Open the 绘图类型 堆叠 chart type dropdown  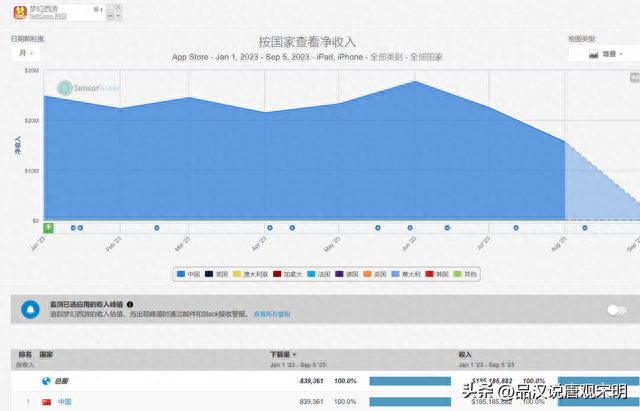pyautogui.click(x=605, y=54)
